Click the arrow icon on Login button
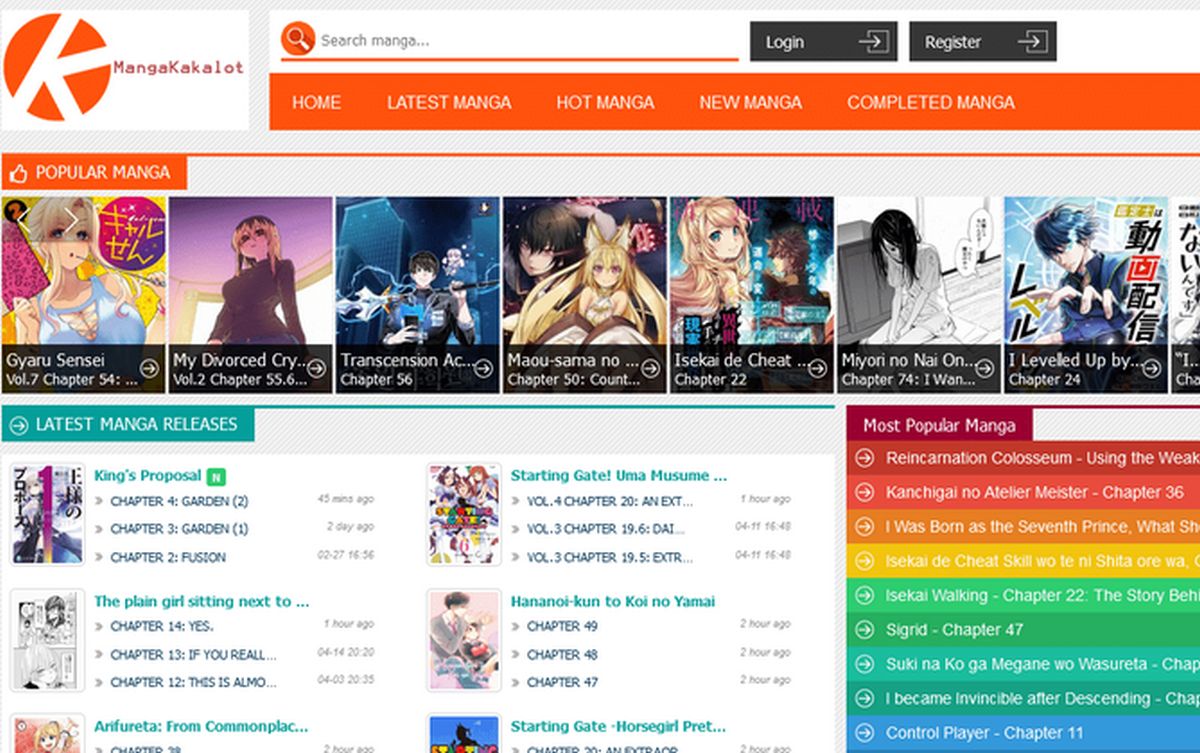The height and width of the screenshot is (753, 1200). pos(873,42)
